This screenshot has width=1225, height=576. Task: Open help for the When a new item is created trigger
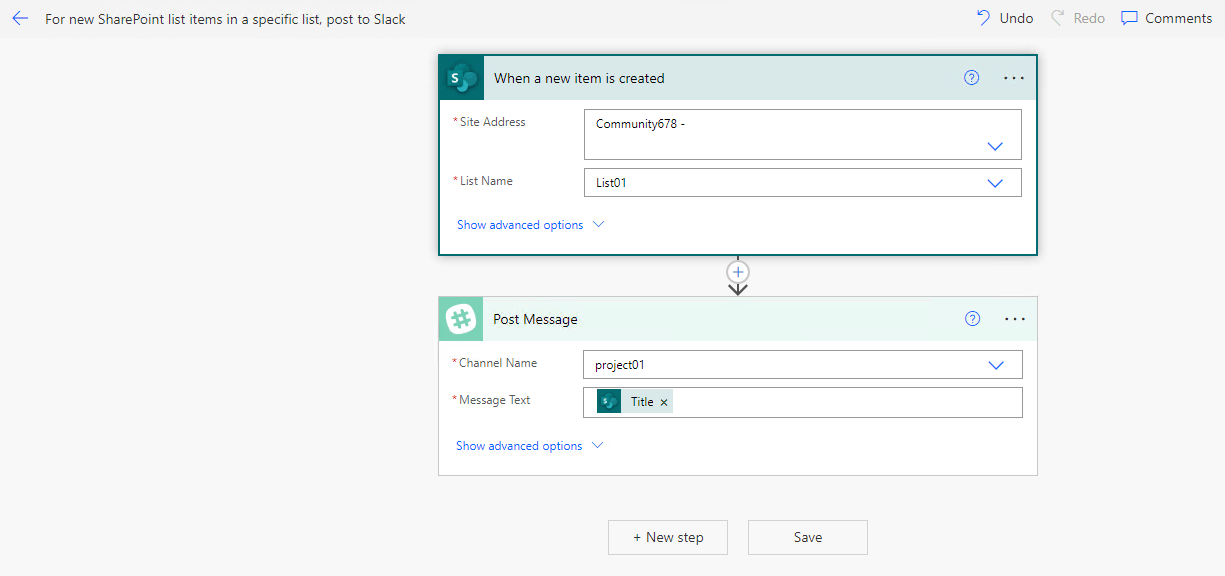pos(971,77)
